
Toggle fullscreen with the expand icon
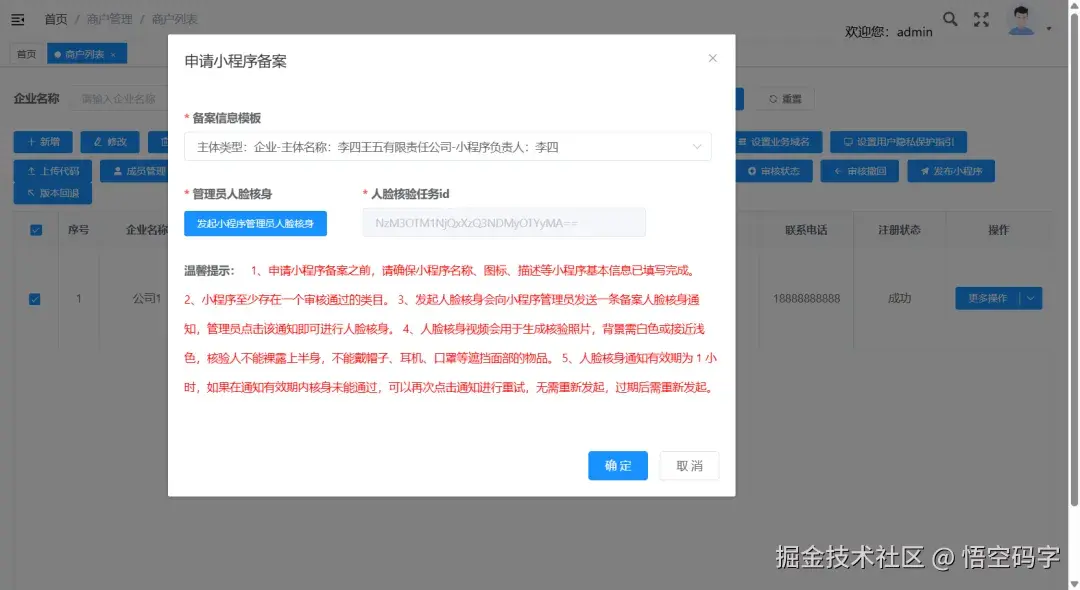pyautogui.click(x=981, y=18)
